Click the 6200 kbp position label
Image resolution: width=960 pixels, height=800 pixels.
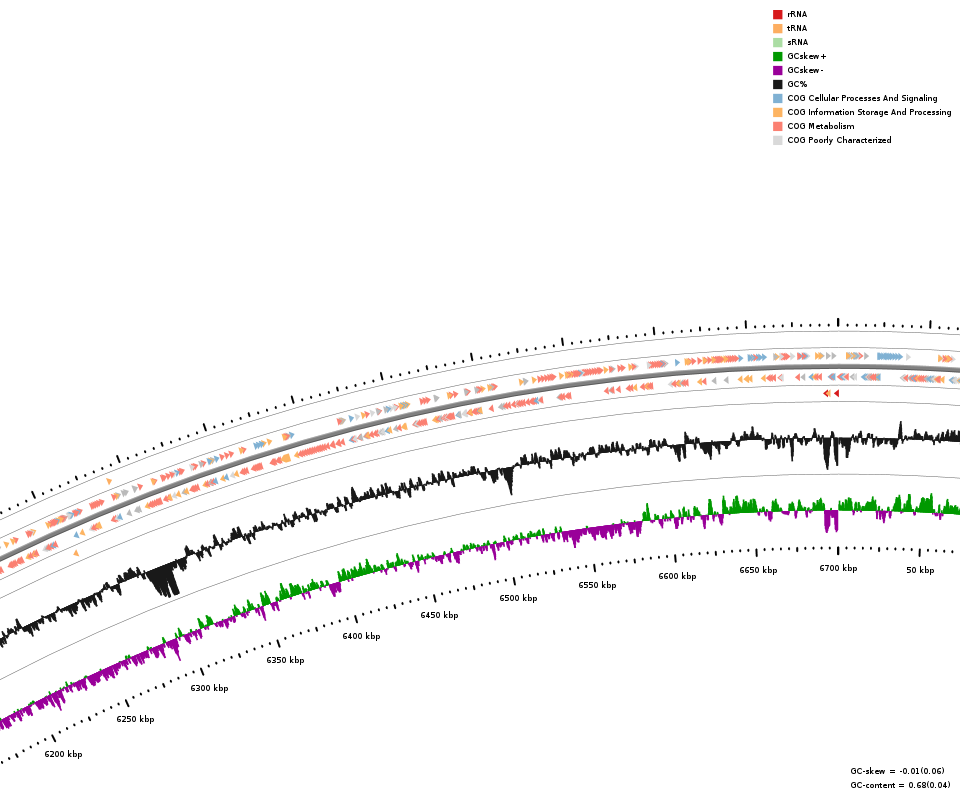click(63, 755)
